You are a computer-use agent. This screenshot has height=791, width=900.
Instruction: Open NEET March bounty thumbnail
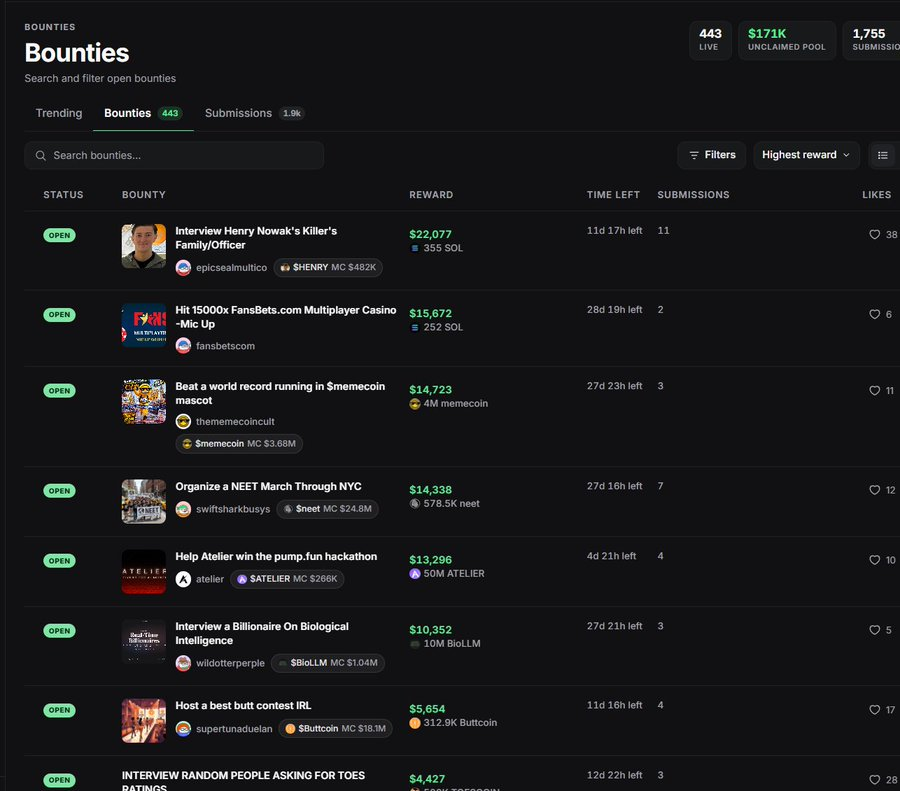[143, 501]
